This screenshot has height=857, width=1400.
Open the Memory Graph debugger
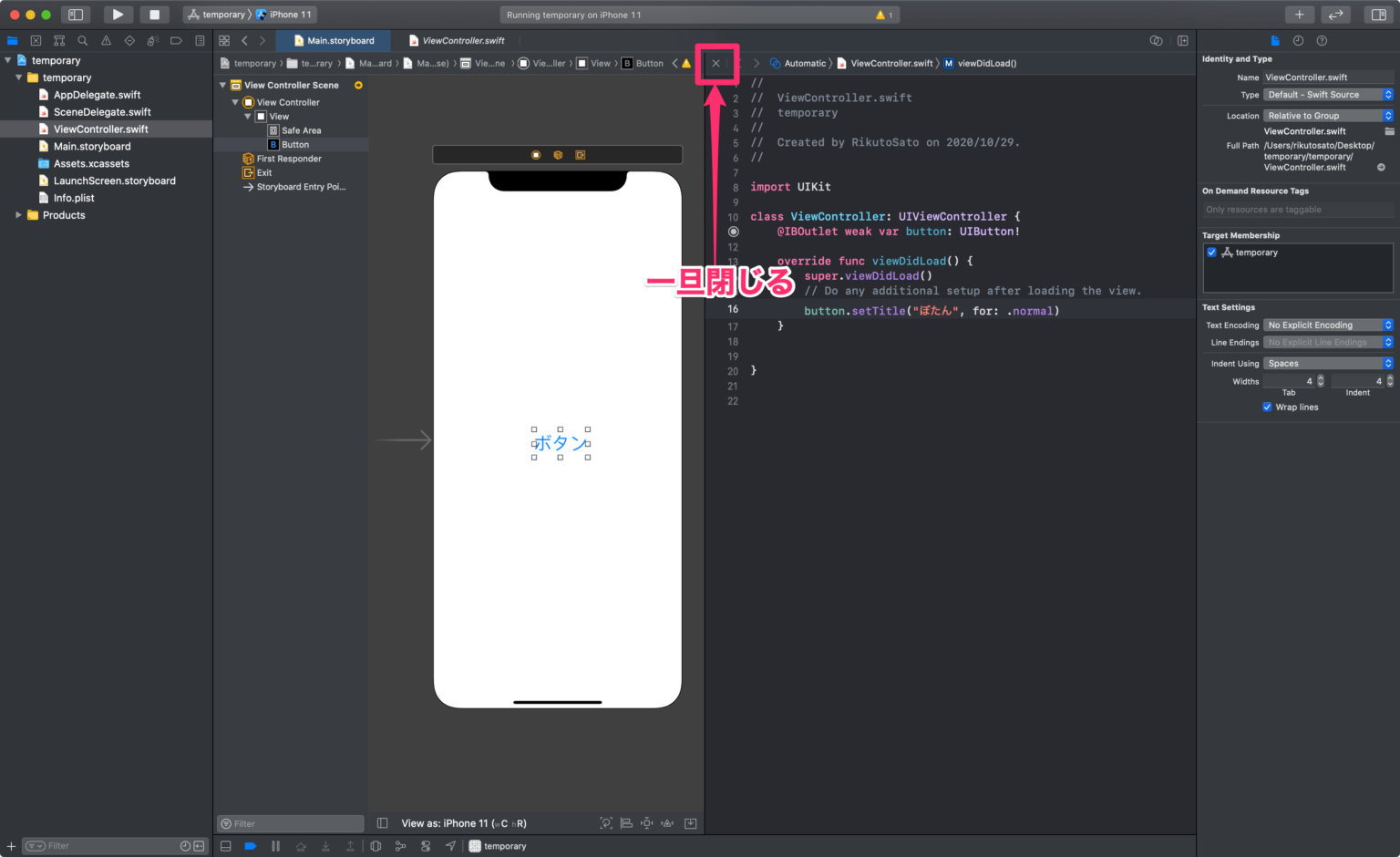coord(401,845)
